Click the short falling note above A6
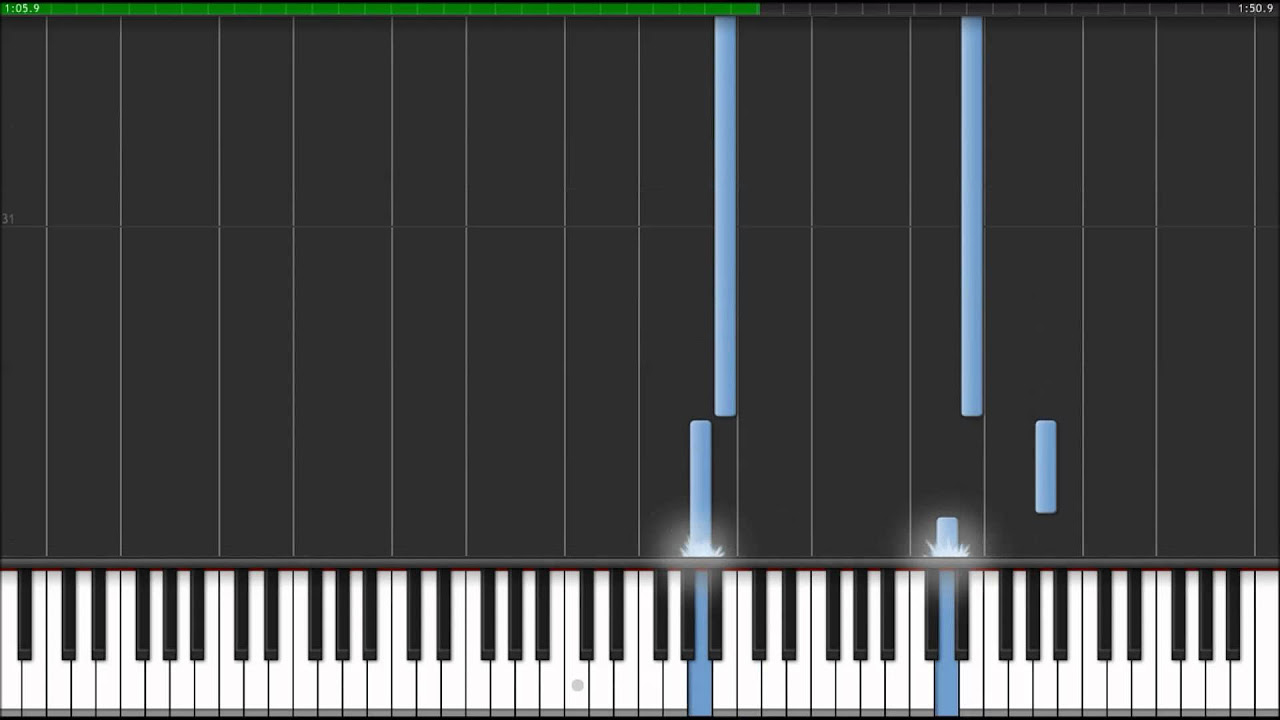The width and height of the screenshot is (1280, 720). (x=1046, y=467)
